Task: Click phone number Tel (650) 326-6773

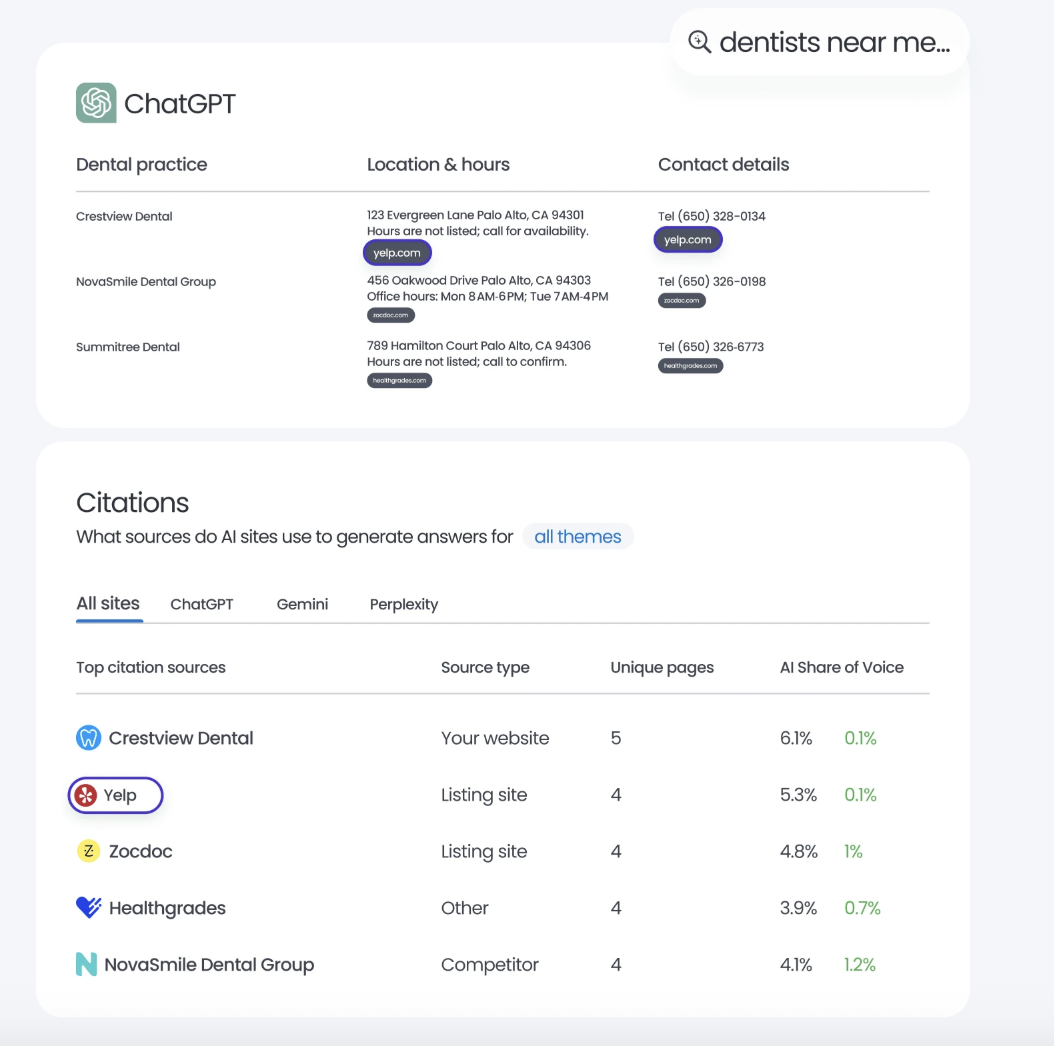Action: [711, 347]
